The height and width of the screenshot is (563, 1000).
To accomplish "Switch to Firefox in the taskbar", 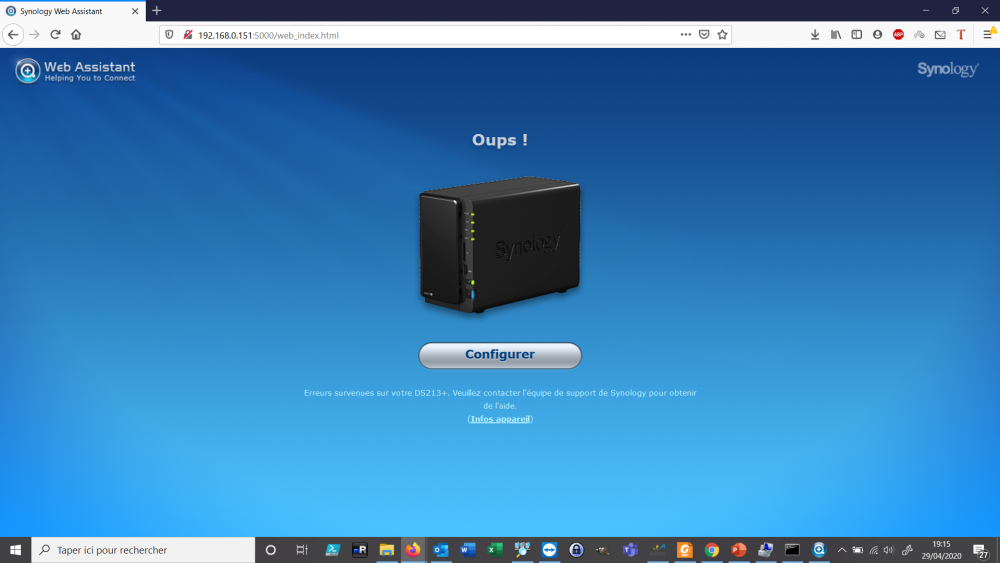I will click(x=413, y=550).
